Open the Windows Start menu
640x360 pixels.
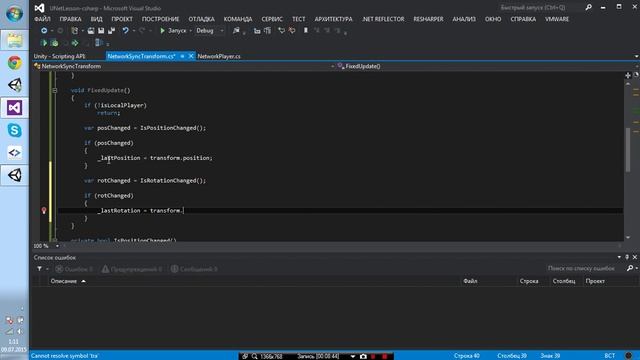click(14, 14)
